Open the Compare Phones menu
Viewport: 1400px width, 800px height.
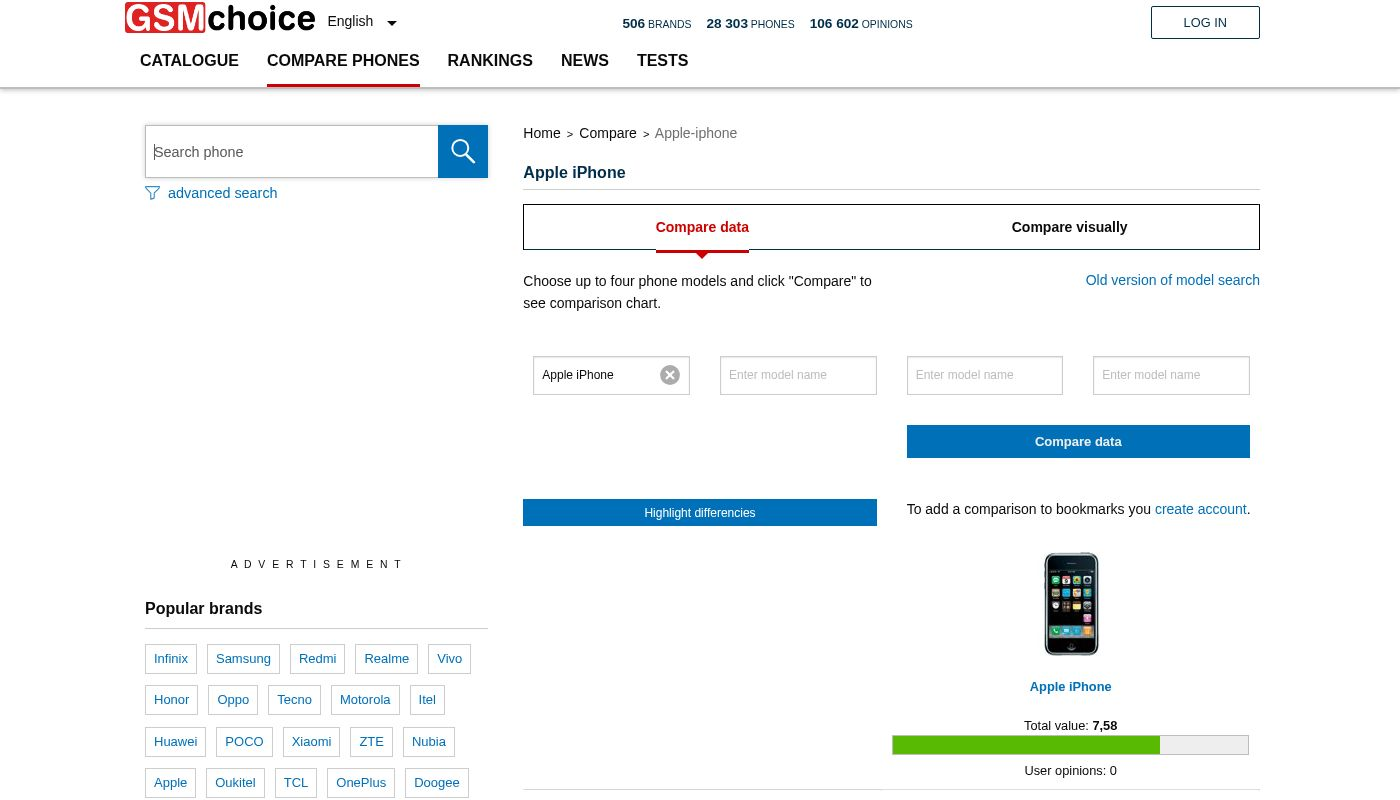pos(343,61)
